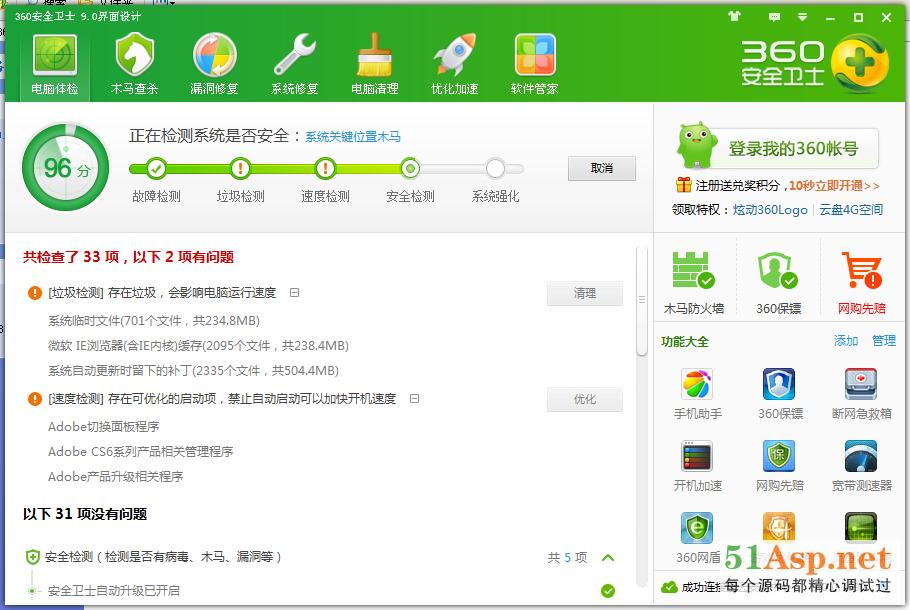Click the skin-change shirt icon in title bar
Viewport: 910px width, 610px height.
[735, 17]
